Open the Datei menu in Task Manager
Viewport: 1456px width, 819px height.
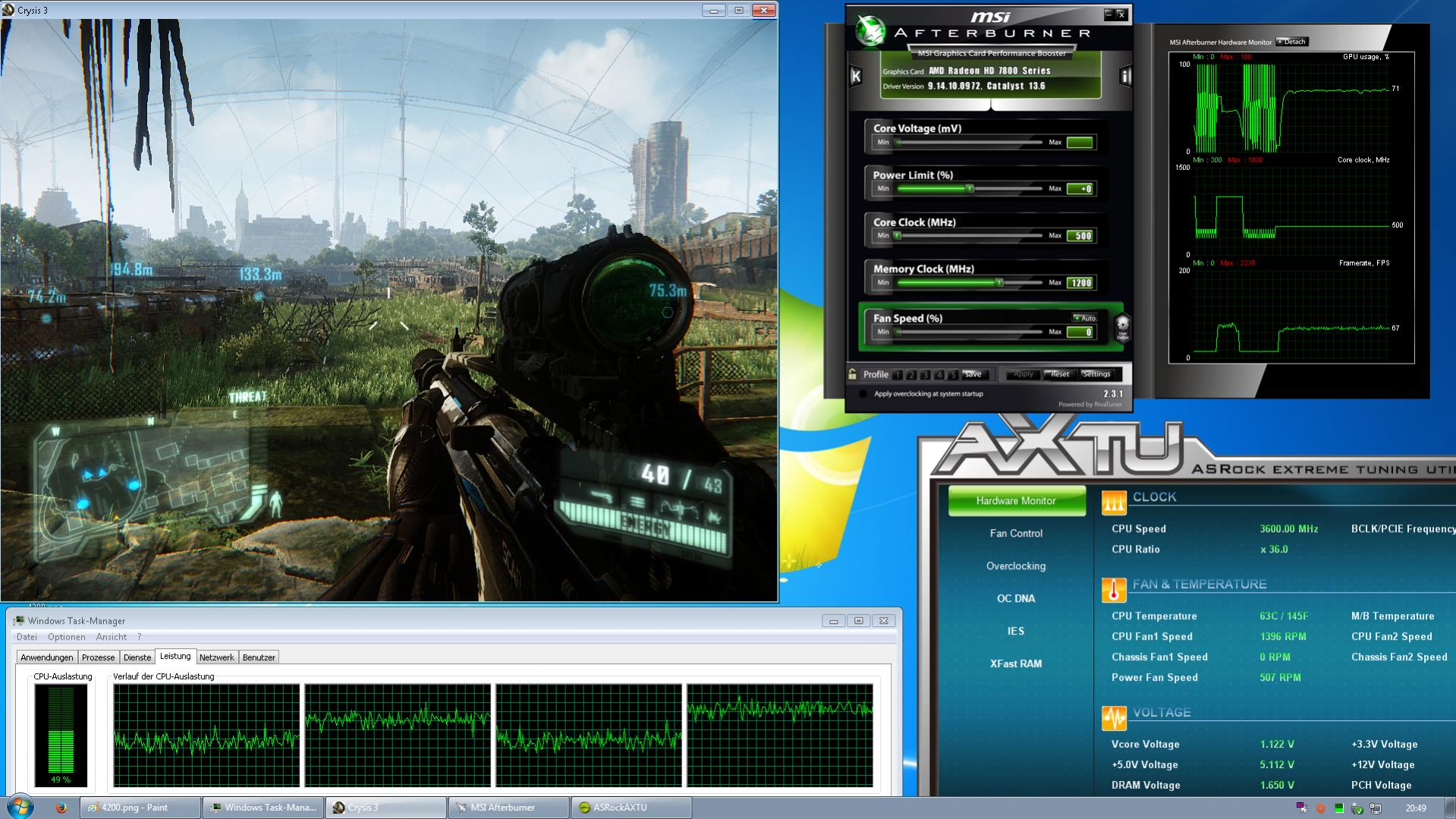27,637
